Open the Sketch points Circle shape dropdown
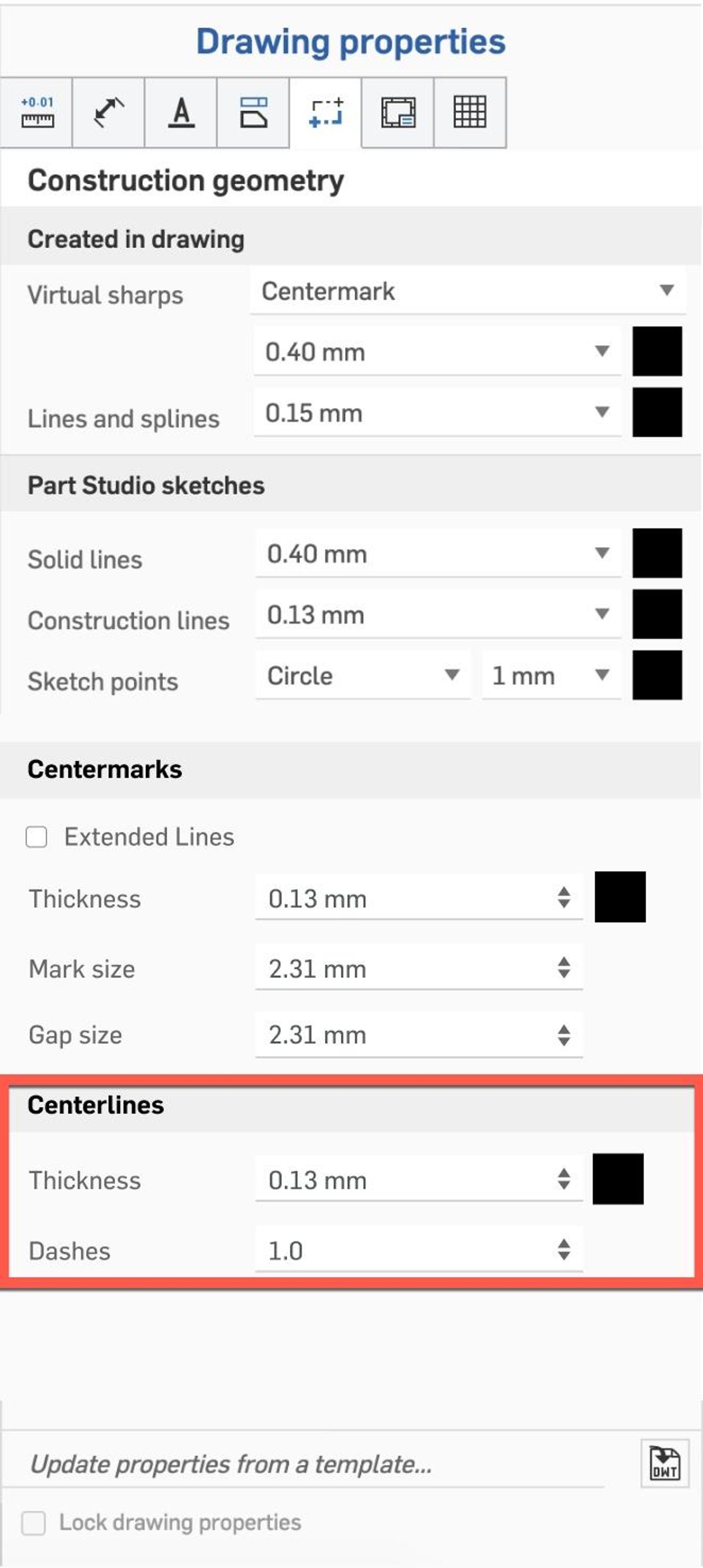703x1568 pixels. coord(363,675)
